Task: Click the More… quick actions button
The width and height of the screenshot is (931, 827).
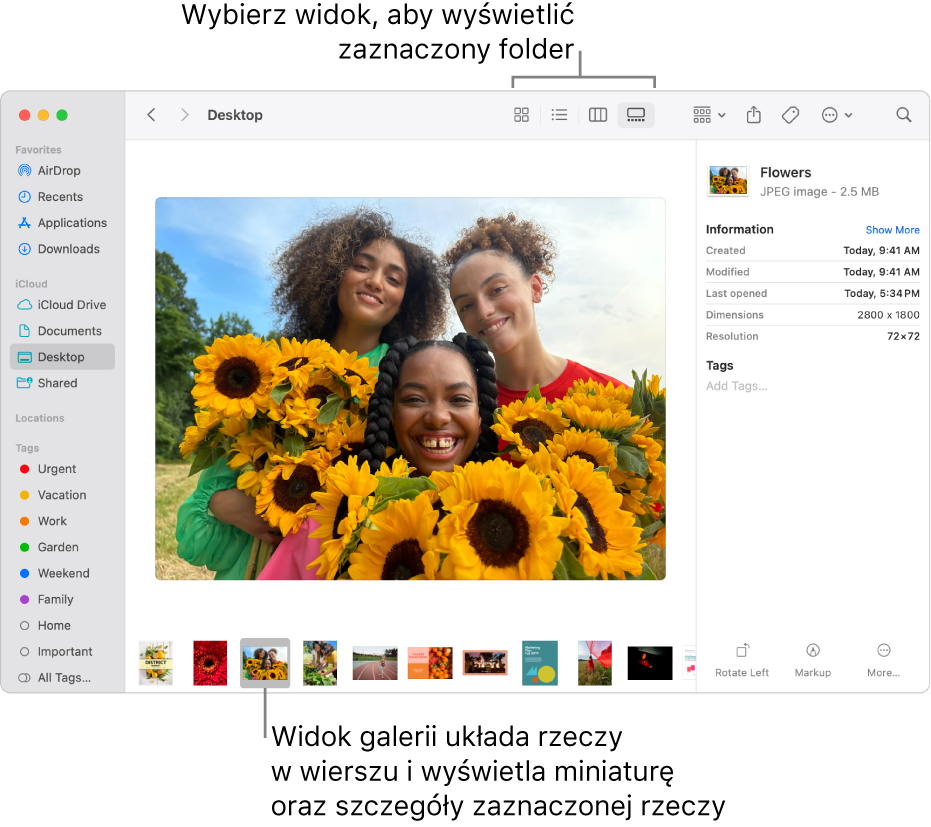Action: click(x=883, y=660)
